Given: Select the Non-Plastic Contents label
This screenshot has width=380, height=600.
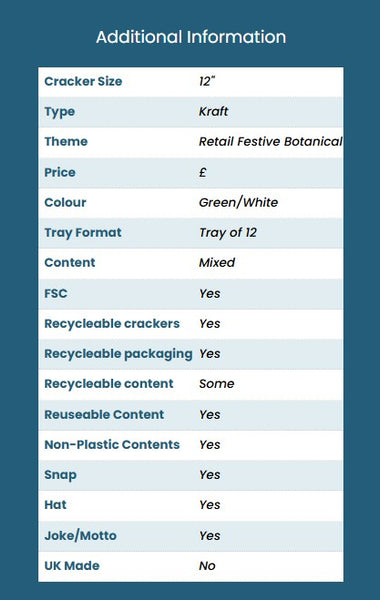Looking at the screenshot, I should click(112, 445).
